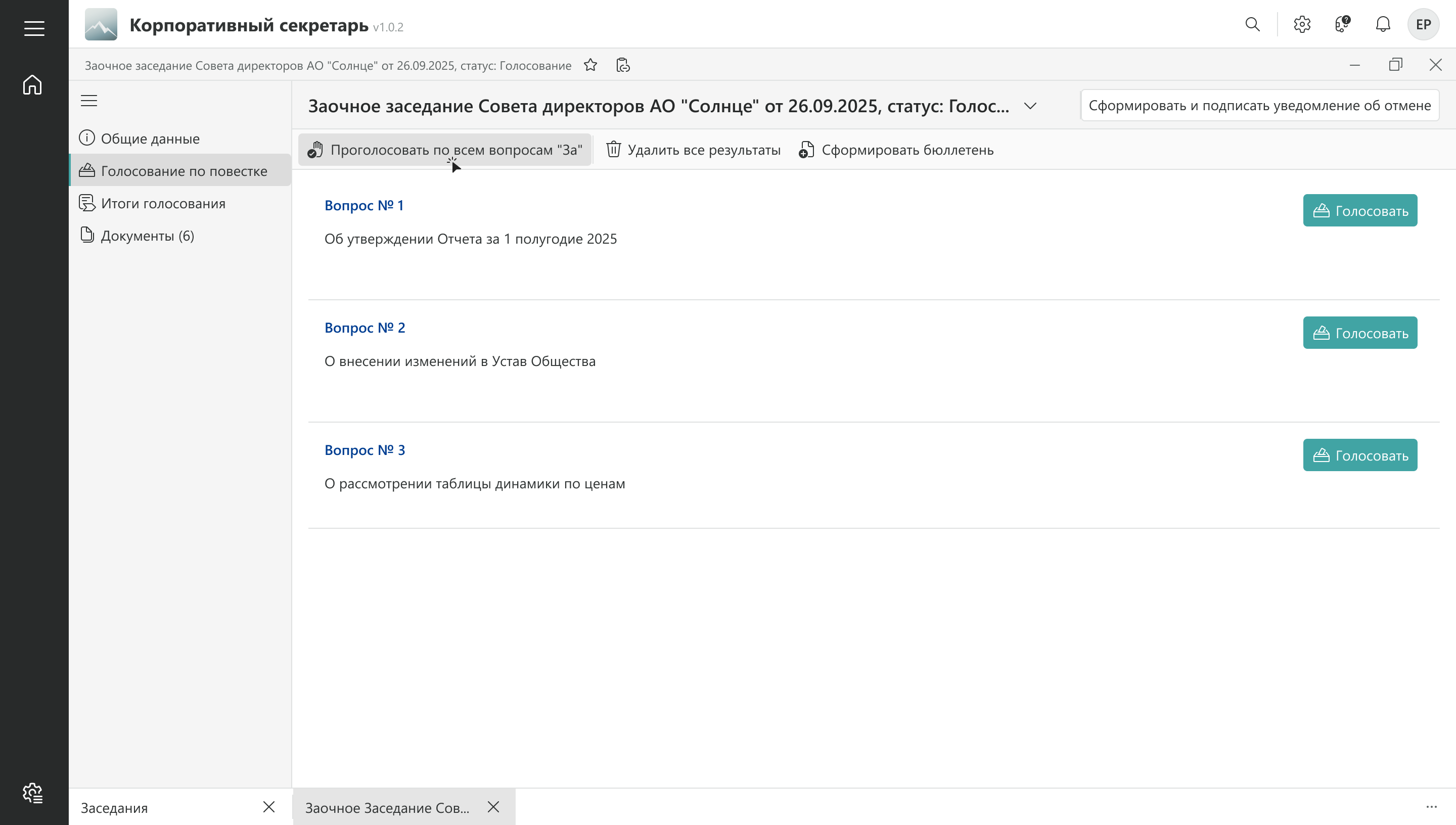This screenshot has width=1456, height=825.
Task: Open settings gear in the header
Action: (x=1302, y=24)
